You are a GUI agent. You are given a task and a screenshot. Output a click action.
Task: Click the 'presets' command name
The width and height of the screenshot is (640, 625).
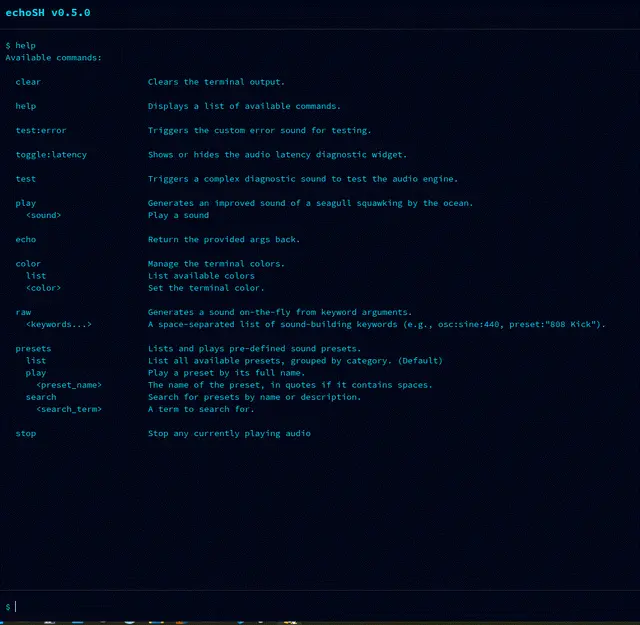[33, 348]
